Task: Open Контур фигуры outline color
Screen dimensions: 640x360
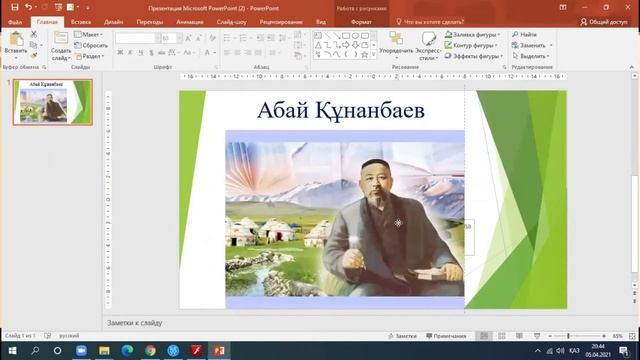Action: pos(471,45)
